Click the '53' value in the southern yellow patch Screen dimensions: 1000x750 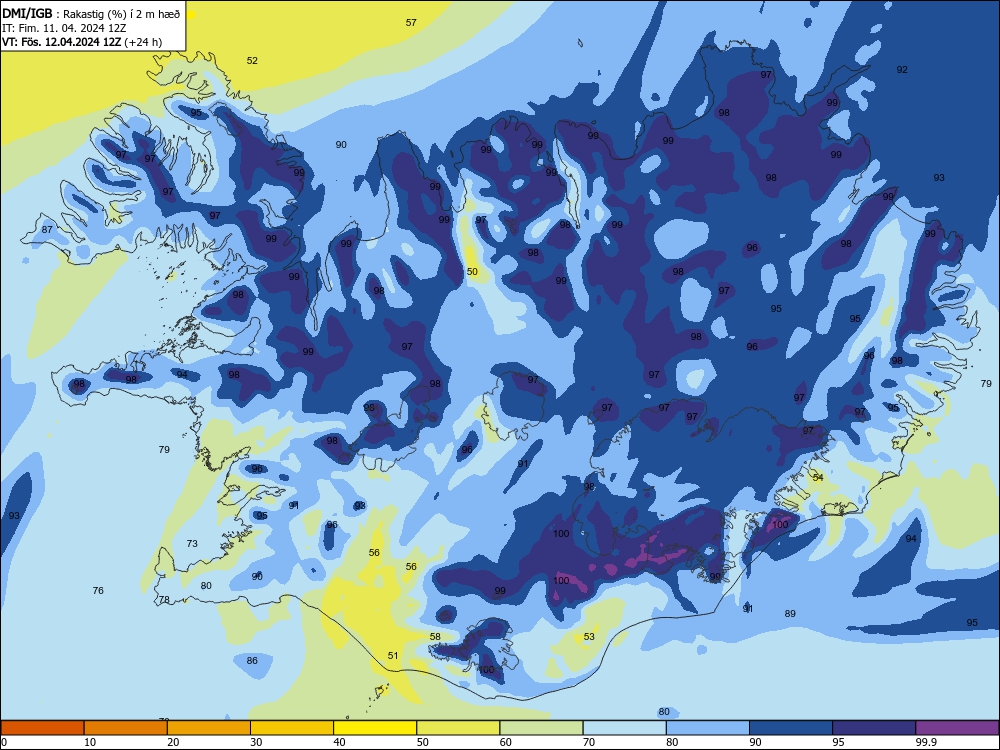pyautogui.click(x=589, y=636)
